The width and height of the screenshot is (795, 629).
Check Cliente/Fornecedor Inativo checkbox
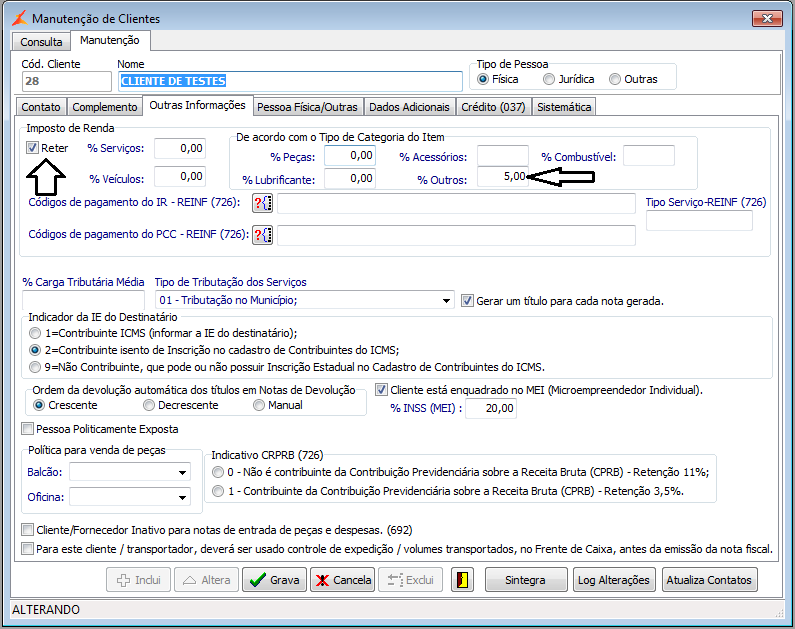(x=27, y=530)
